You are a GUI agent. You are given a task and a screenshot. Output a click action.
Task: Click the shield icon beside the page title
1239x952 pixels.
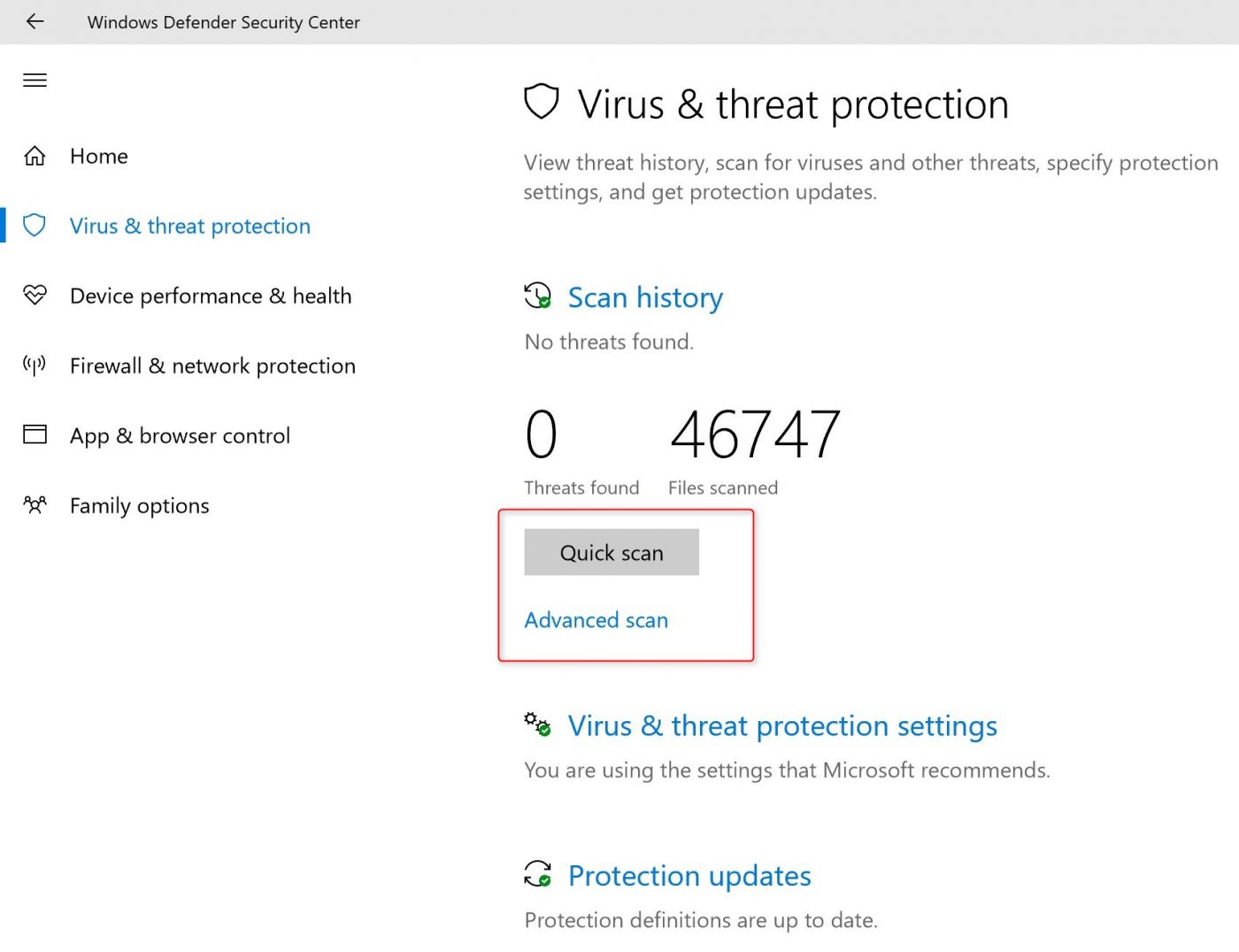coord(541,102)
